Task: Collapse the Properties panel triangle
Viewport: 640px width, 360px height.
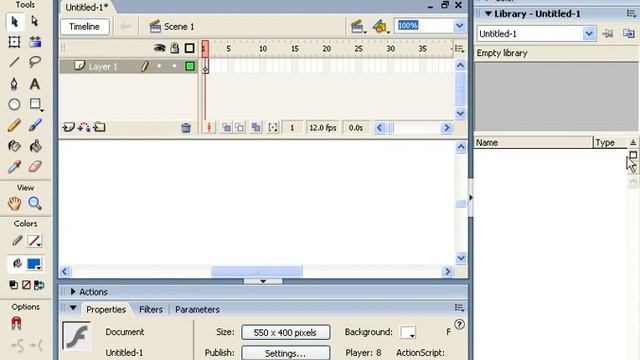Action: [x=73, y=308]
